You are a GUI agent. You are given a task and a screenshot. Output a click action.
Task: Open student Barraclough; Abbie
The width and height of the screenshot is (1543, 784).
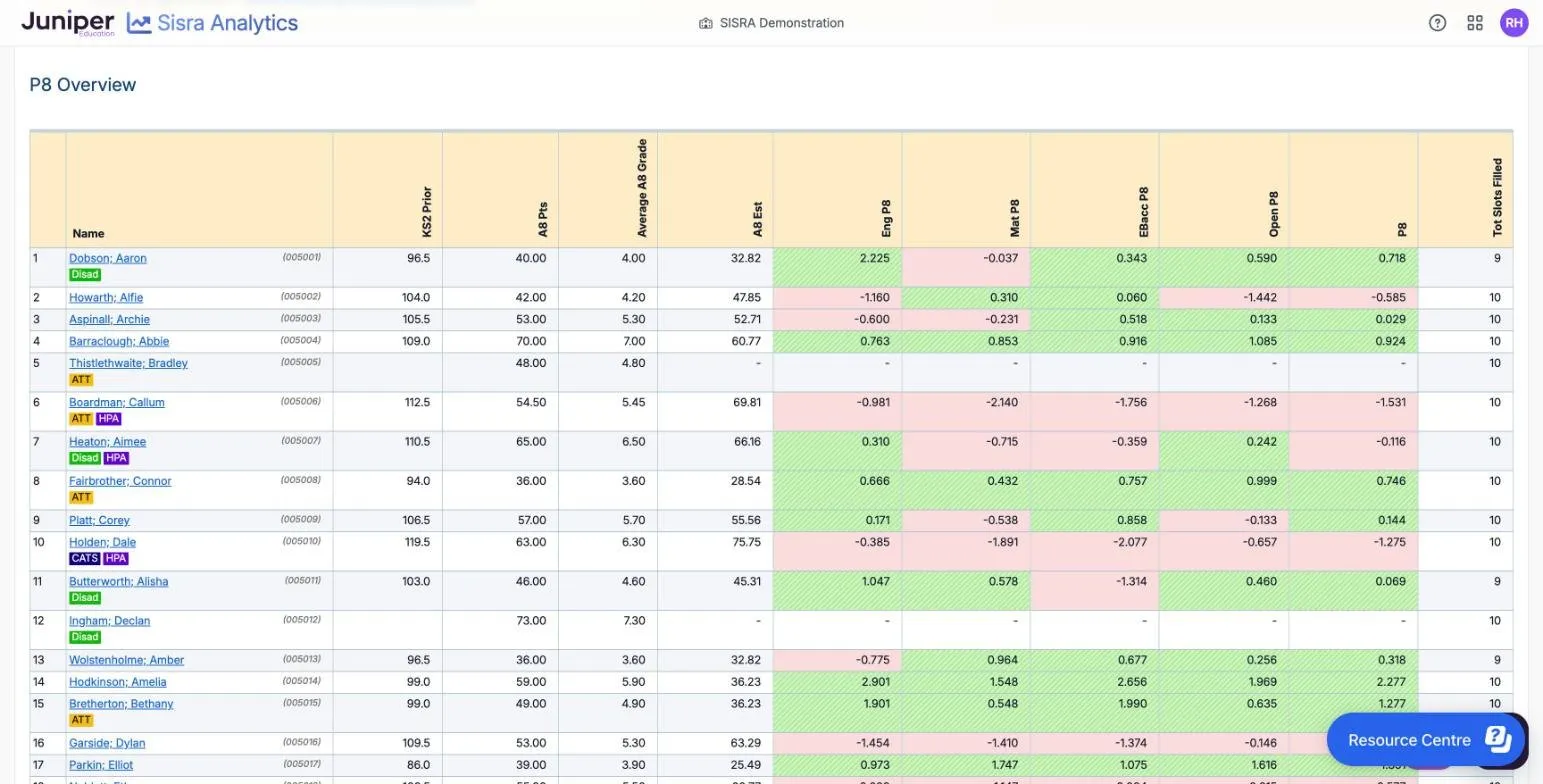click(x=119, y=342)
